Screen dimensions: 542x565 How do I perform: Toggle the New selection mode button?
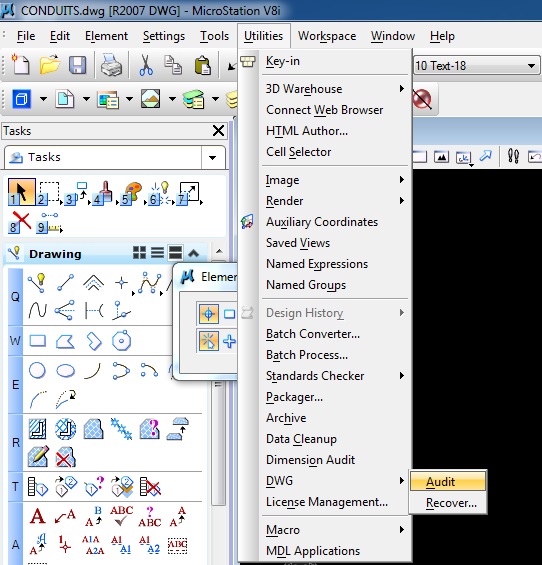[208, 341]
